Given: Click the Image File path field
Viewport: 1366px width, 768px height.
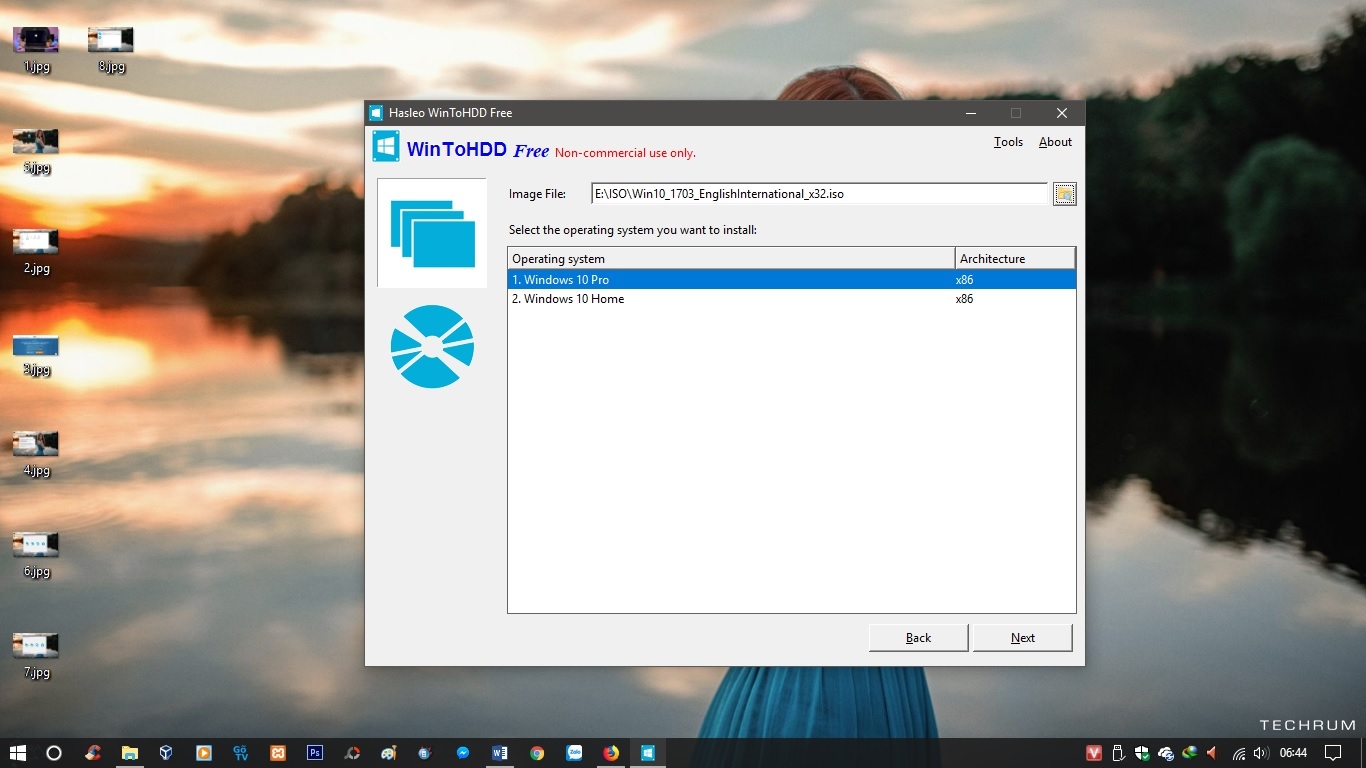Looking at the screenshot, I should click(x=819, y=194).
